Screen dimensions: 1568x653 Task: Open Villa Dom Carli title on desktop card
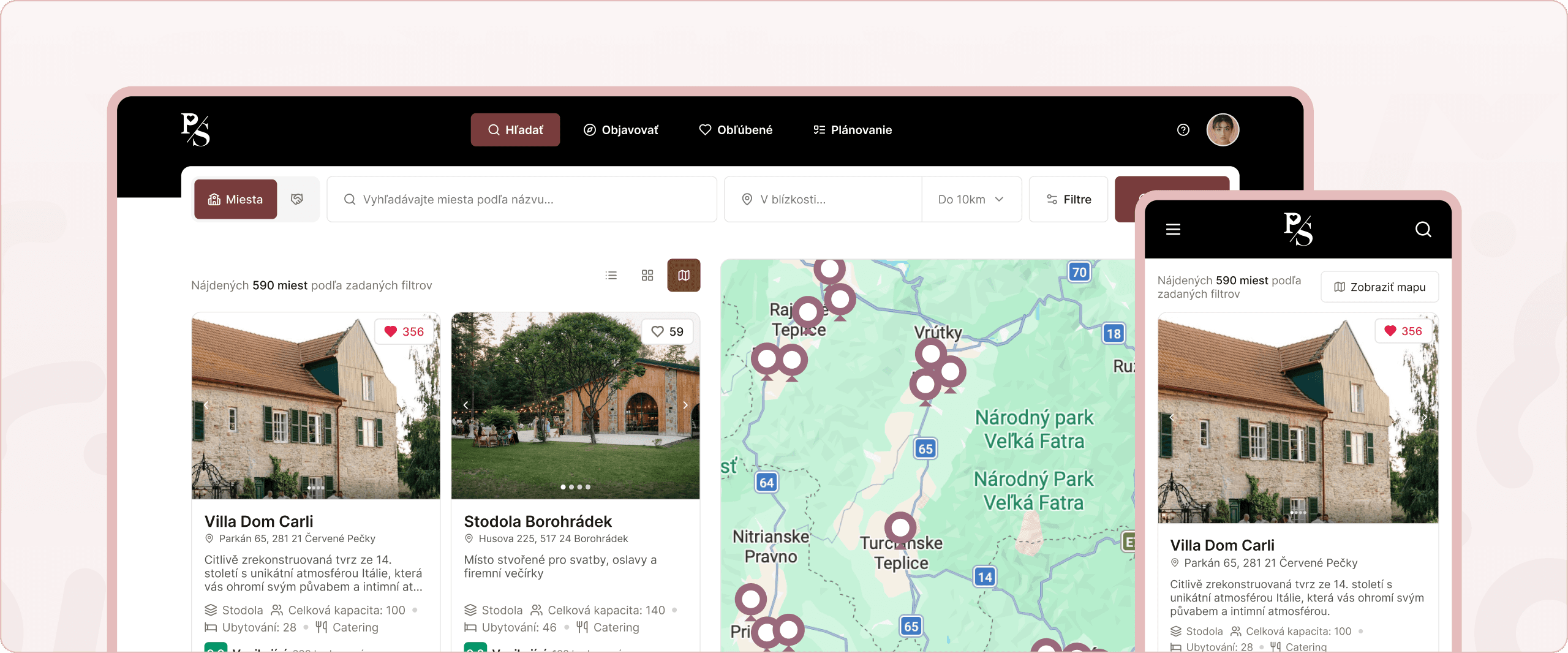tap(258, 521)
